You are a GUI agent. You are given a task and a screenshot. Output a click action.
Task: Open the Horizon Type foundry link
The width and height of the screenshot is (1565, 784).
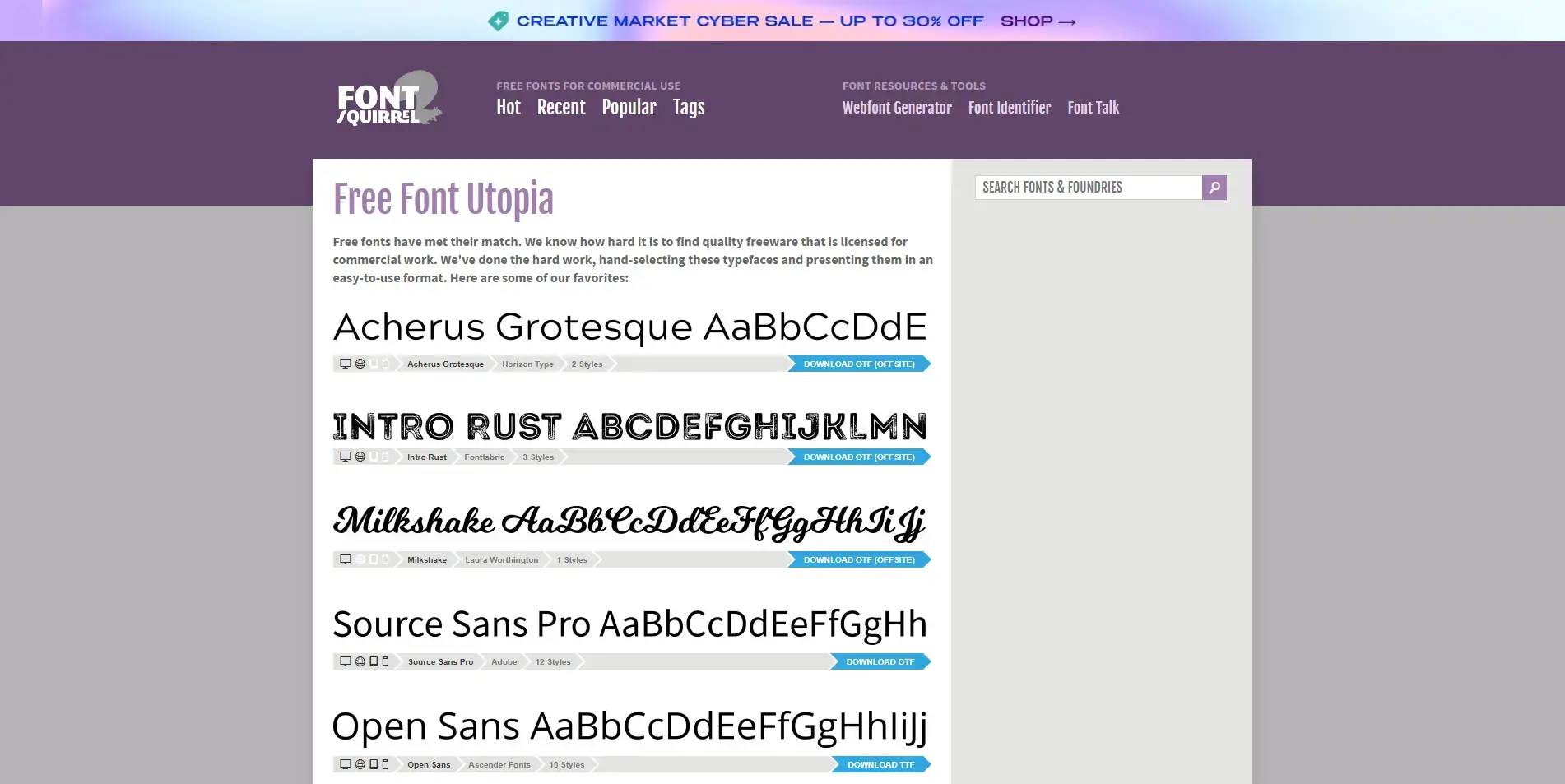tap(527, 364)
